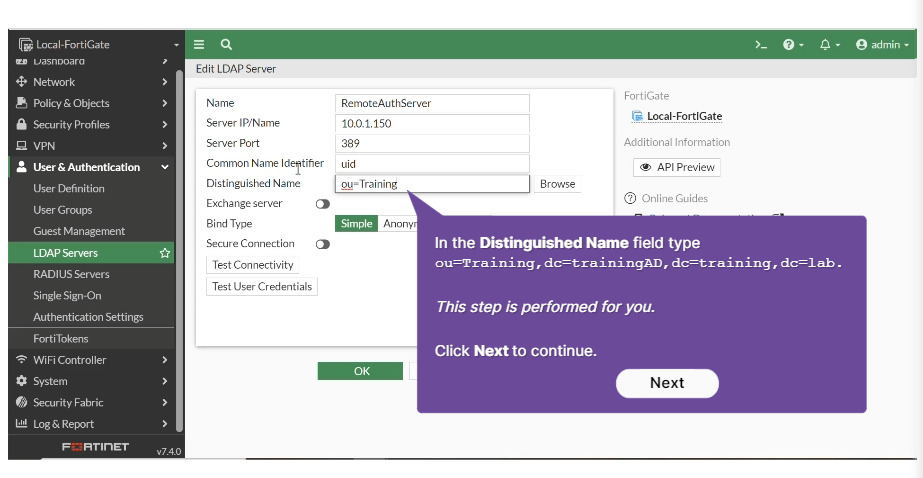Open the help question mark menu
This screenshot has height=478, width=923.
(793, 44)
